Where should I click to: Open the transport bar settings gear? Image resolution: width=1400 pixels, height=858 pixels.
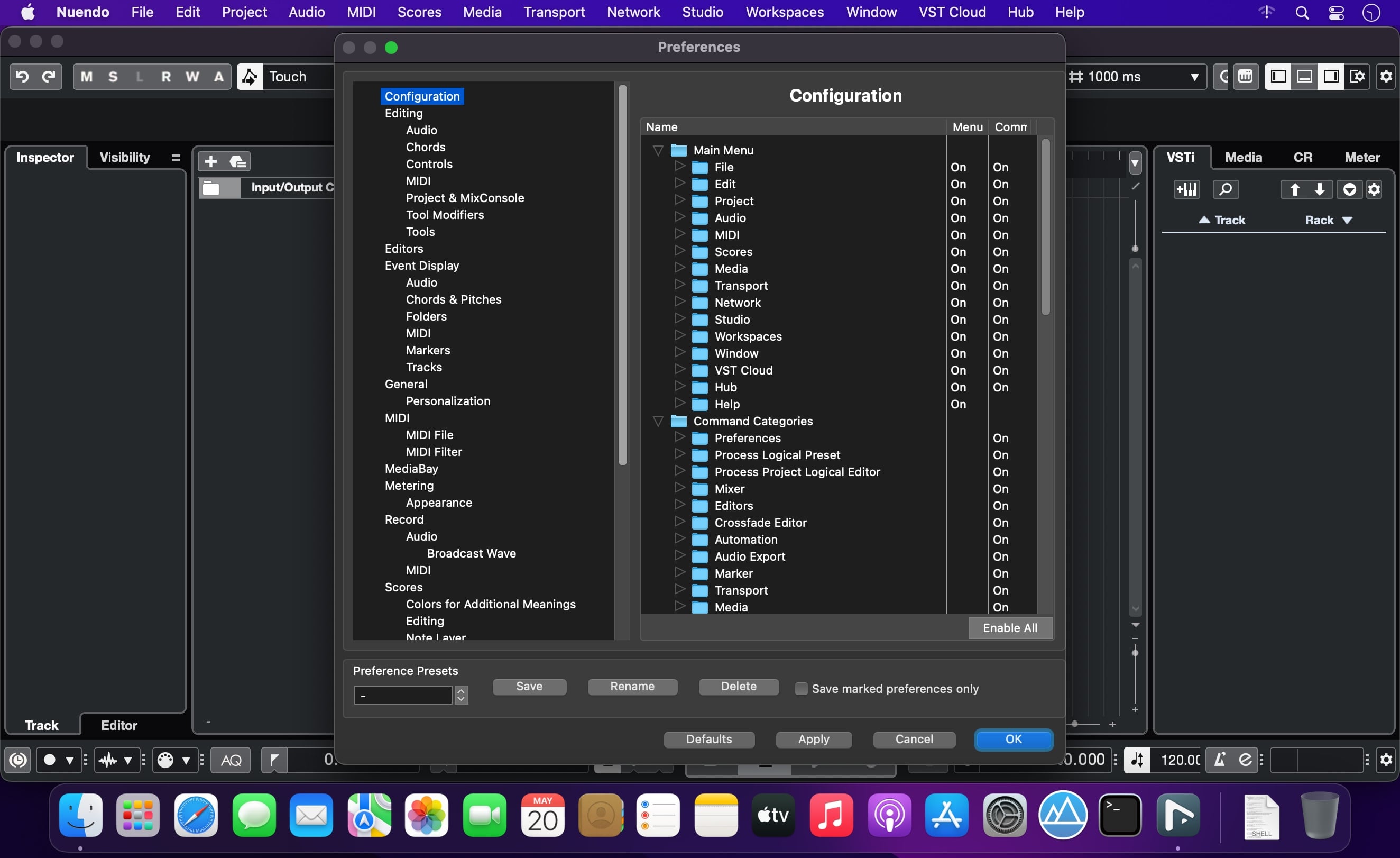1386,760
